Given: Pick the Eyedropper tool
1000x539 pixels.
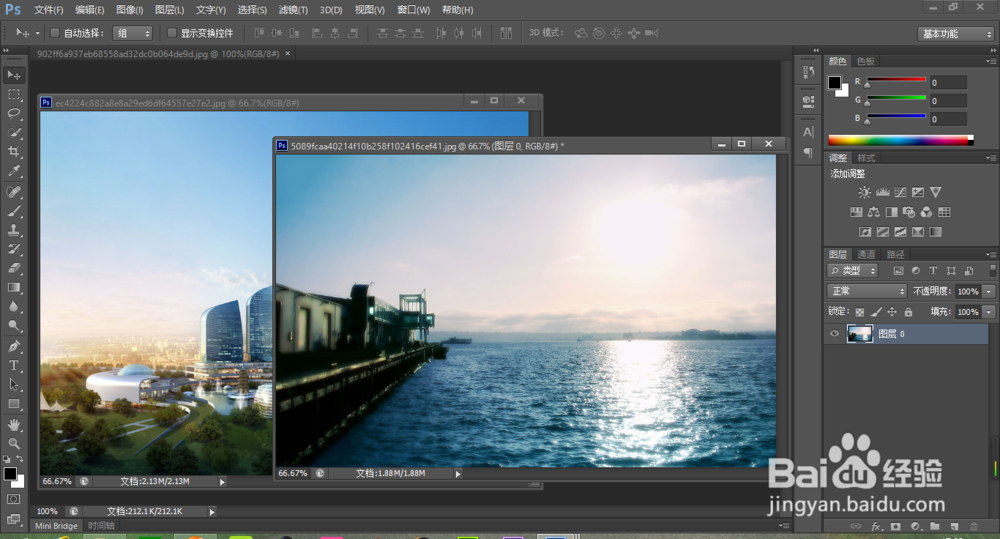Looking at the screenshot, I should [x=14, y=171].
